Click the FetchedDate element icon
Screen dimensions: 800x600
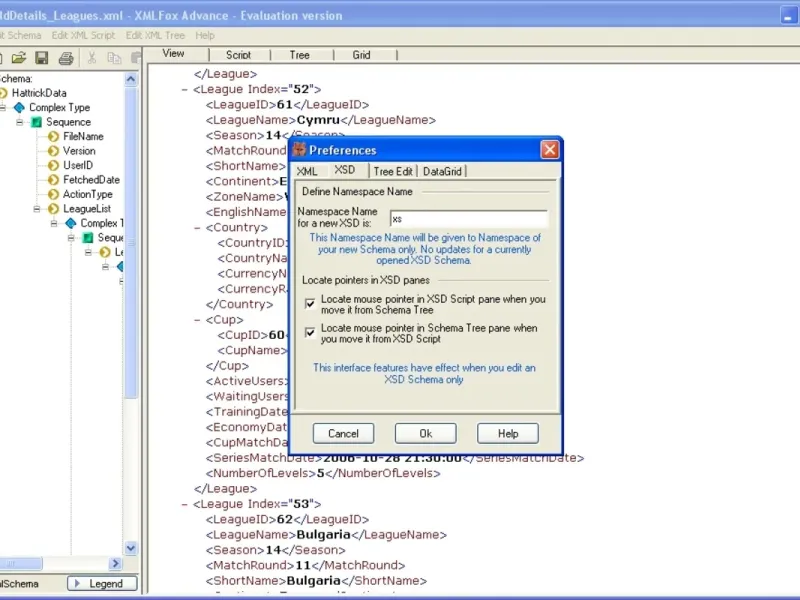(x=54, y=180)
